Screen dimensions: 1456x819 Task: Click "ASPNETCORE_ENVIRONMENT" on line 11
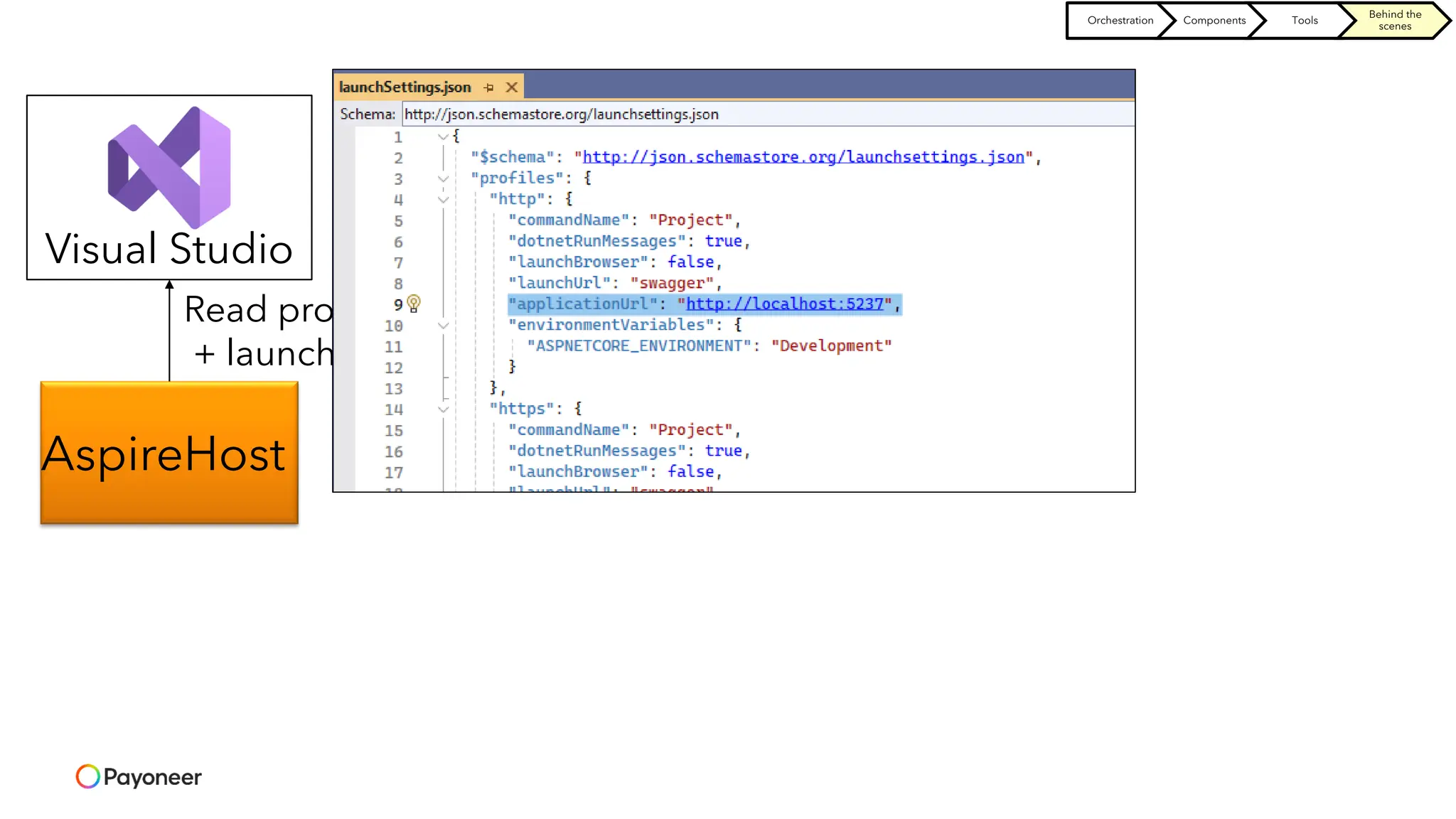639,346
